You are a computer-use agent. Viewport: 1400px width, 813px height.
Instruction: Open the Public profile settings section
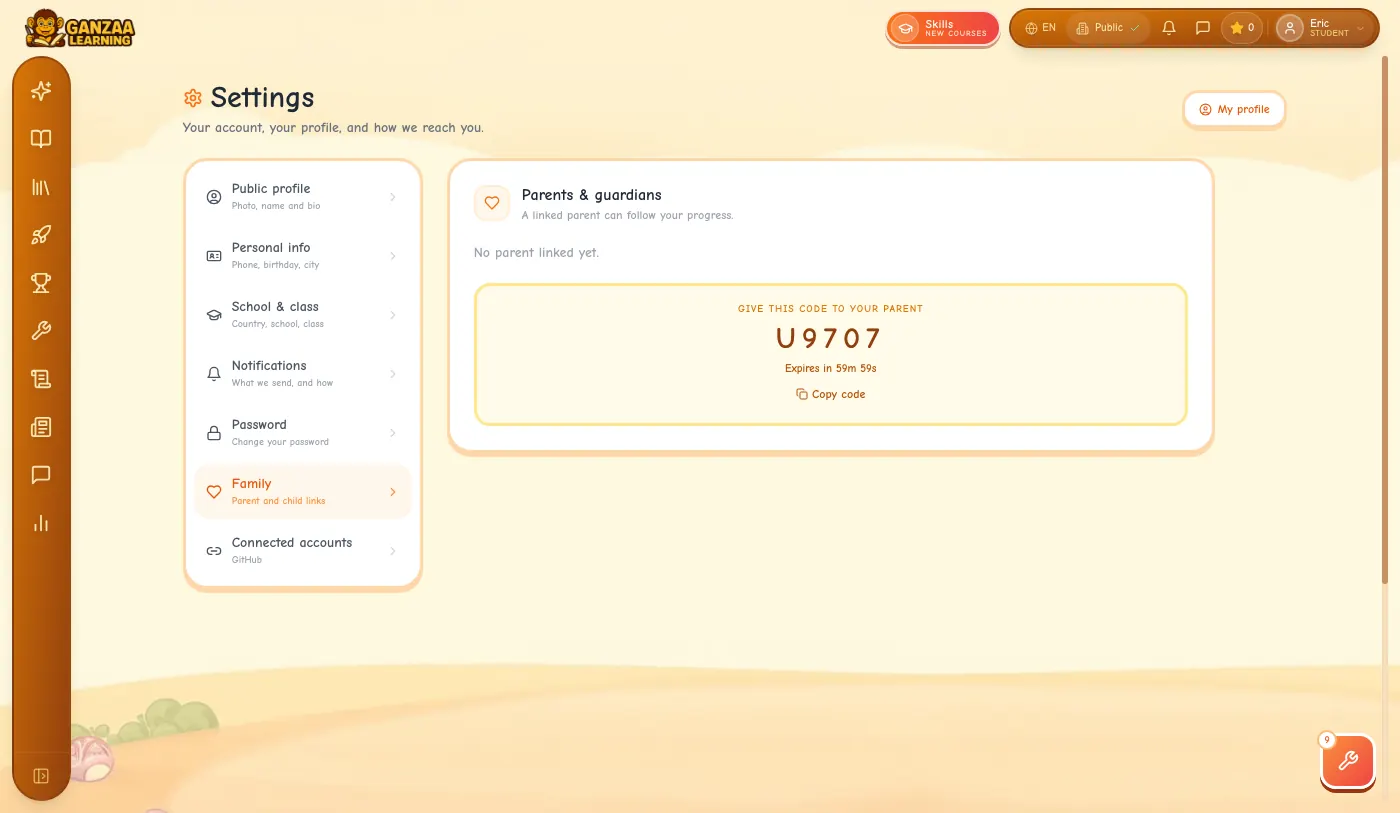(x=303, y=197)
